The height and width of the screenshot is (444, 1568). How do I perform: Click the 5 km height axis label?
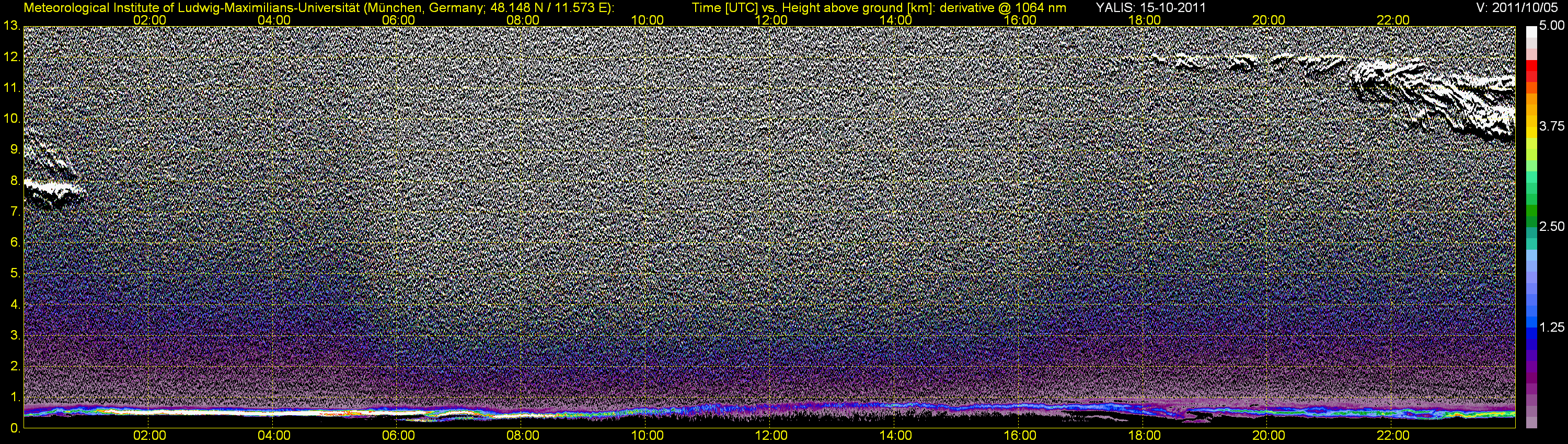(x=15, y=274)
